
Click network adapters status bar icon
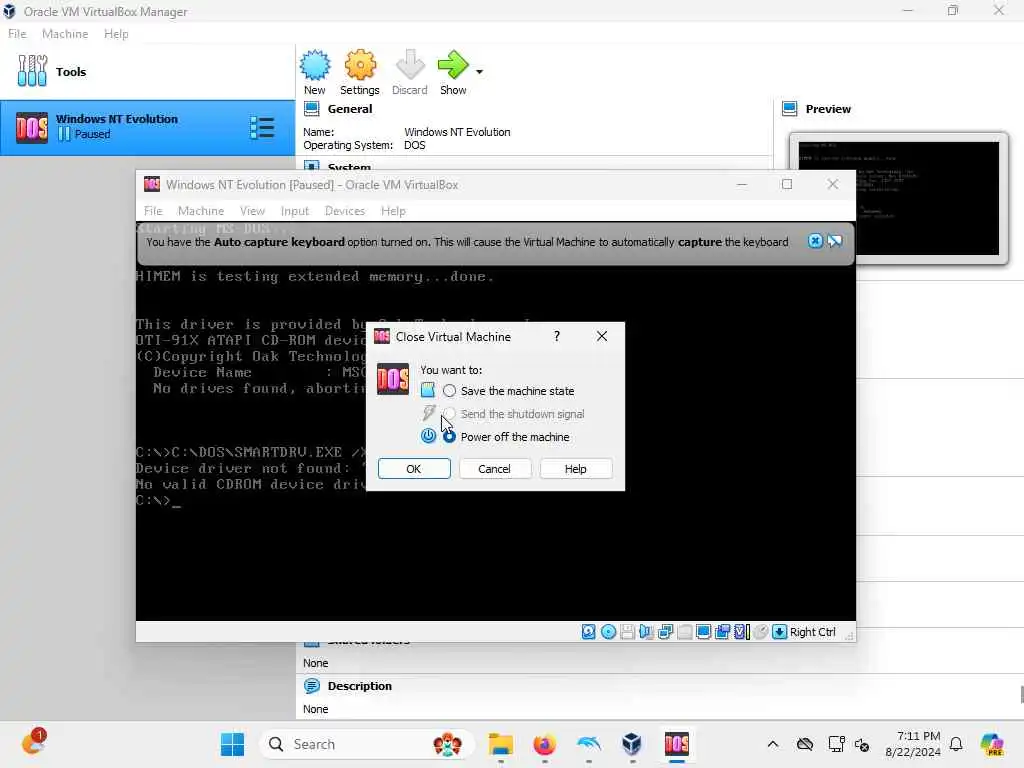tap(665, 632)
